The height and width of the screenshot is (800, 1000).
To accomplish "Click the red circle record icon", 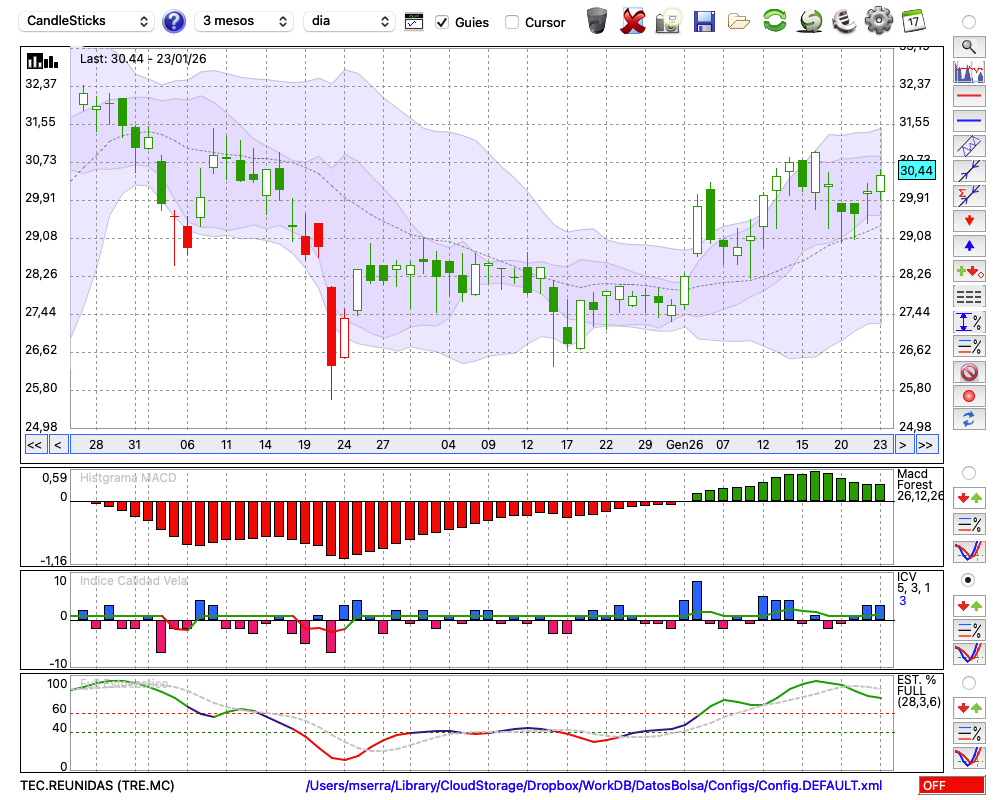I will click(968, 396).
